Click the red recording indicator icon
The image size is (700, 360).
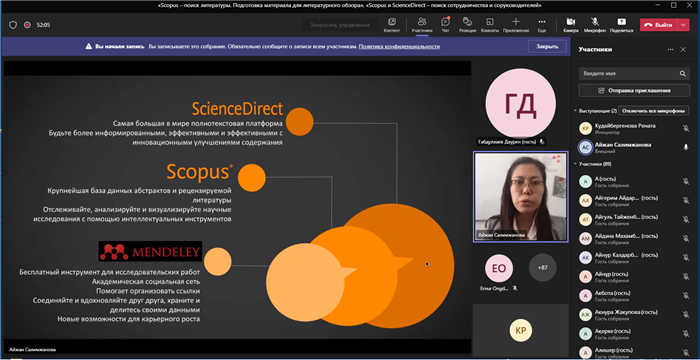(x=27, y=25)
